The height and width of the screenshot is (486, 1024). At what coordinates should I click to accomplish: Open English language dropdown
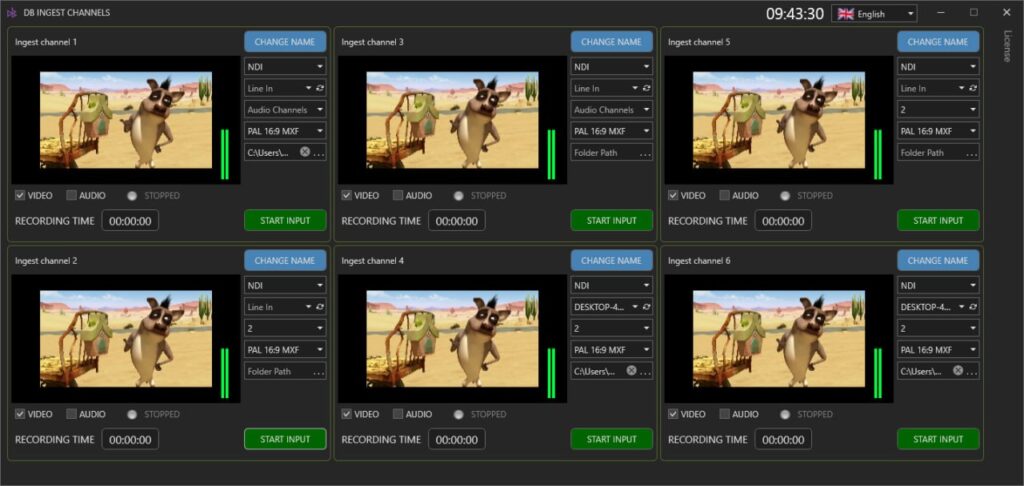[874, 14]
